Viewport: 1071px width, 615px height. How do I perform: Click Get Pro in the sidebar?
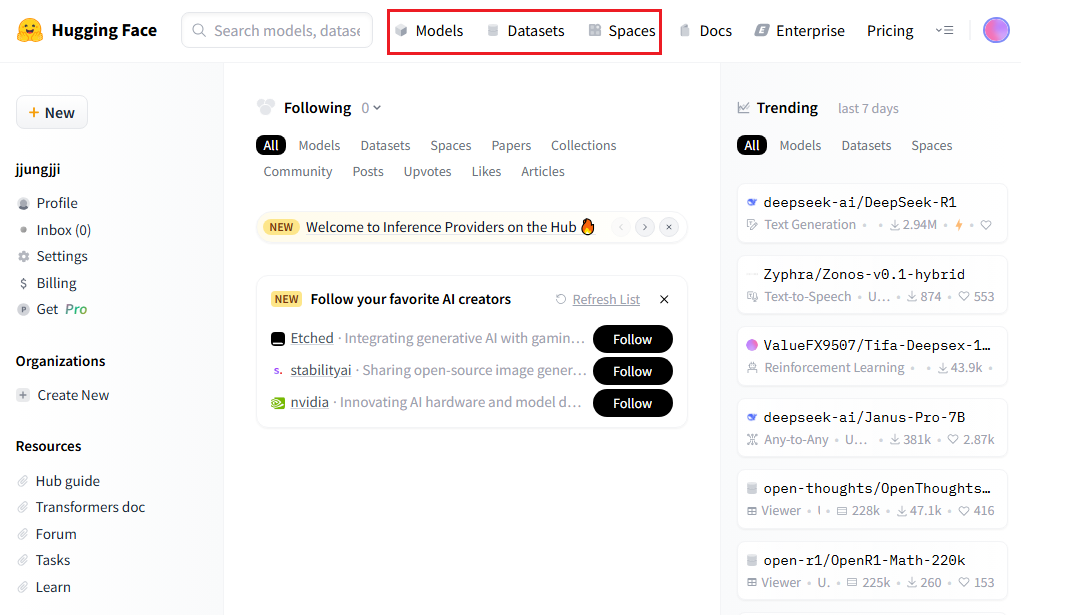(x=53, y=309)
